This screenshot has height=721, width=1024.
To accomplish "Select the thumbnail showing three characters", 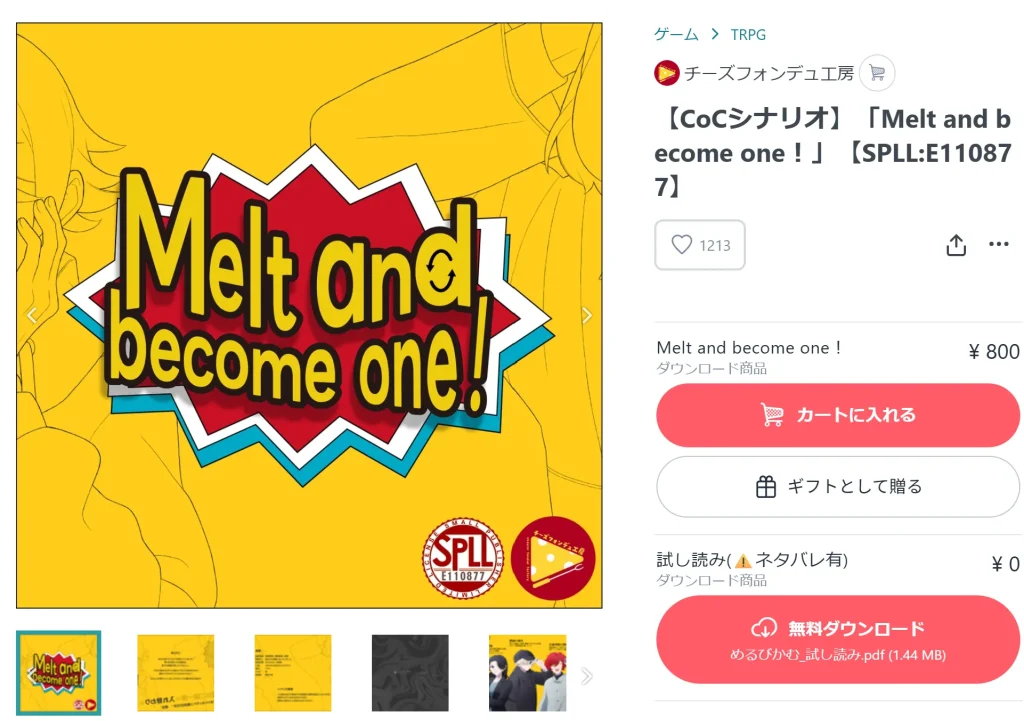I will click(527, 673).
